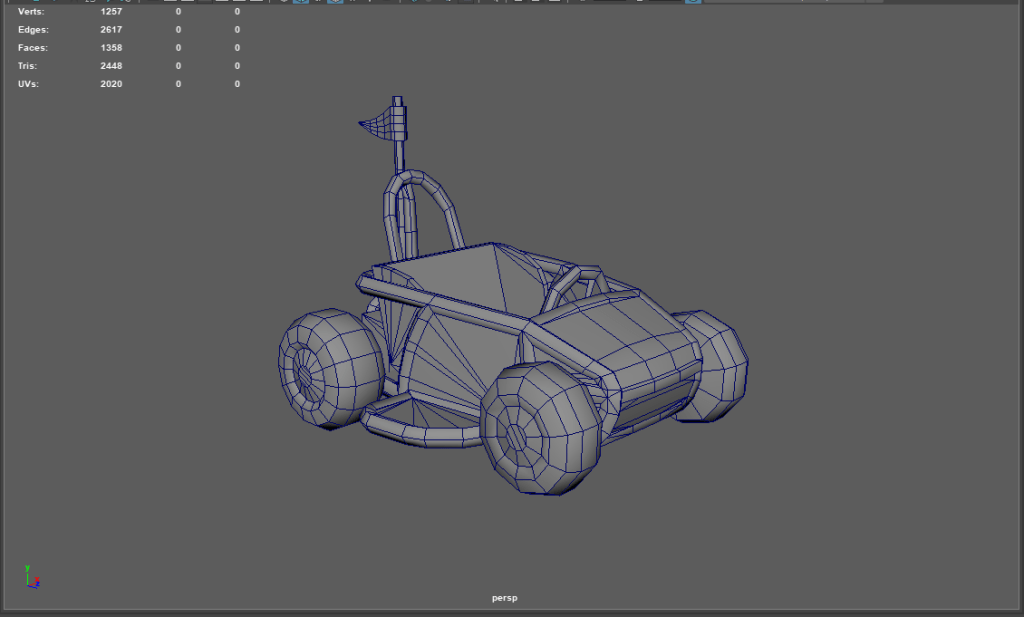
Task: Click the hub center of rear wheel
Action: (305, 374)
